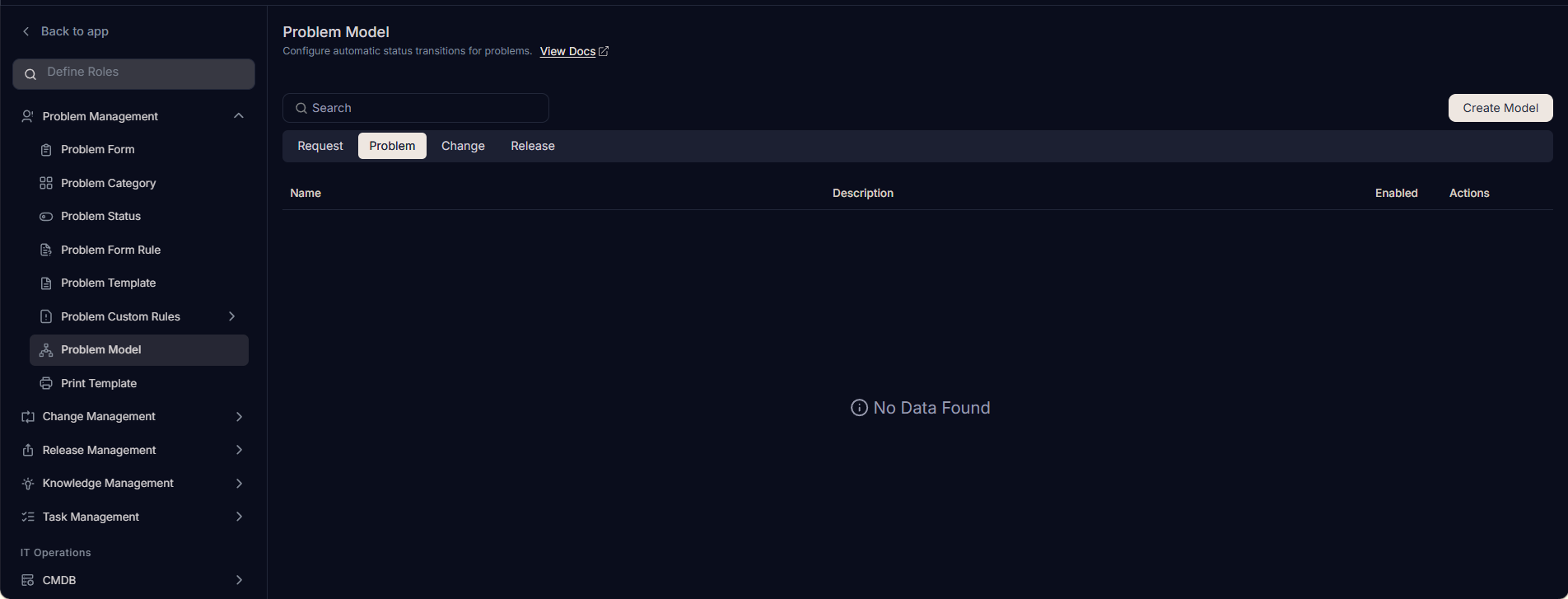Go back via Back to app
The image size is (1568, 599).
(x=75, y=31)
